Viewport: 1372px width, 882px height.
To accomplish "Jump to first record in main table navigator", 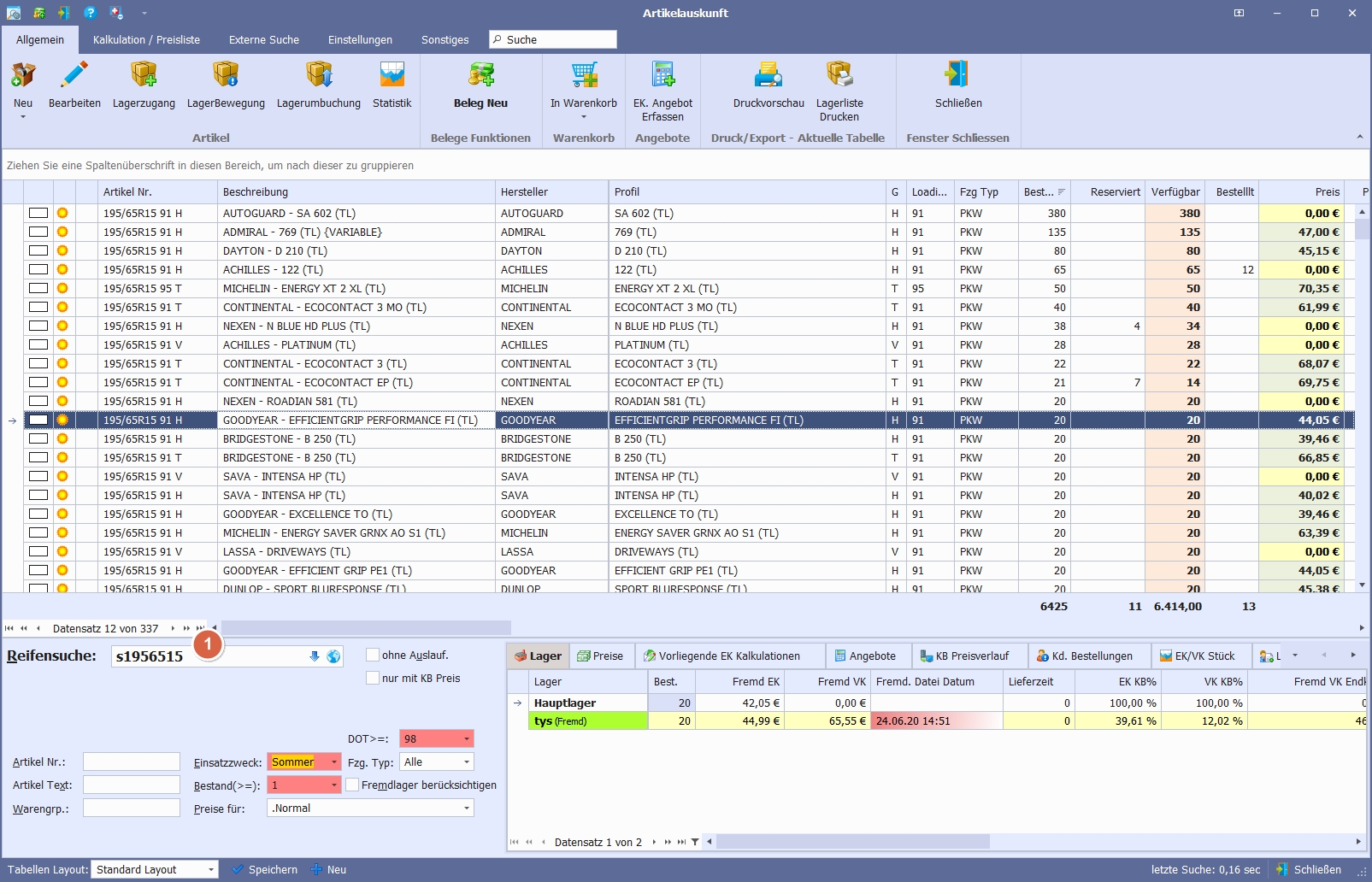I will point(9,628).
